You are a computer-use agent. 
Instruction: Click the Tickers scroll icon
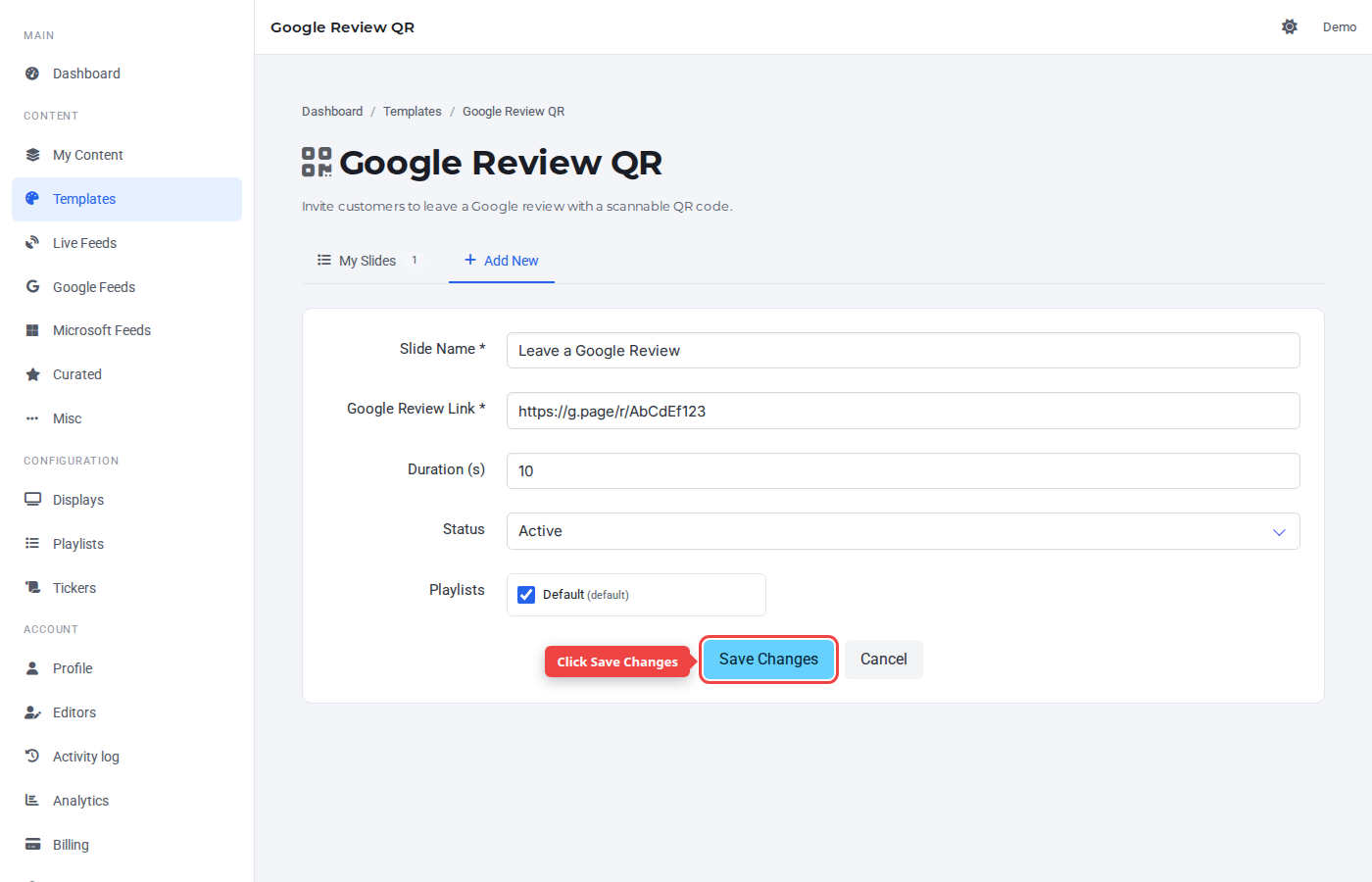pyautogui.click(x=32, y=588)
